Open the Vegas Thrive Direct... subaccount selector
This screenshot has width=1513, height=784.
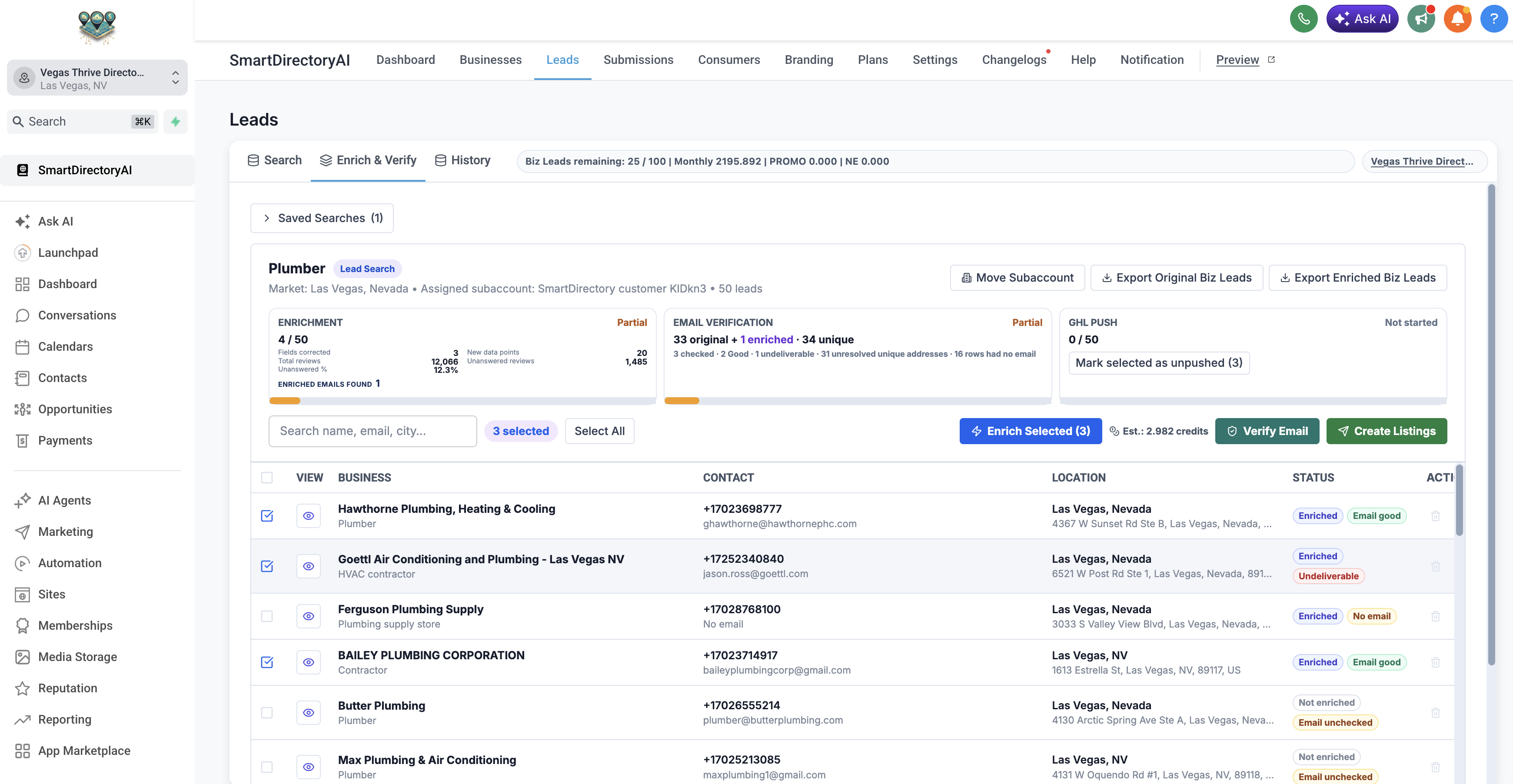1424,162
